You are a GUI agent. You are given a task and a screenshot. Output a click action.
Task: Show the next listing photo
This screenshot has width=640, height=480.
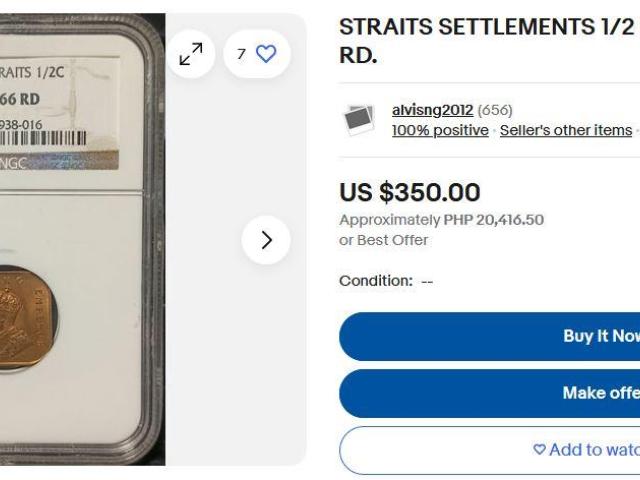[x=266, y=240]
